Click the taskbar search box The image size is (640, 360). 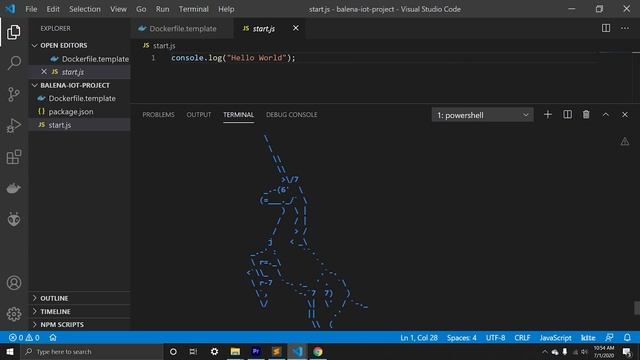92,351
